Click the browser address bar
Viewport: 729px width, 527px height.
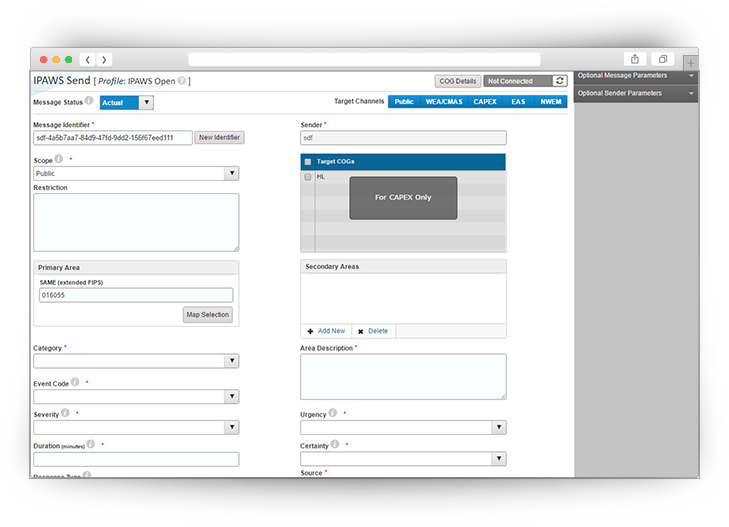click(x=364, y=59)
